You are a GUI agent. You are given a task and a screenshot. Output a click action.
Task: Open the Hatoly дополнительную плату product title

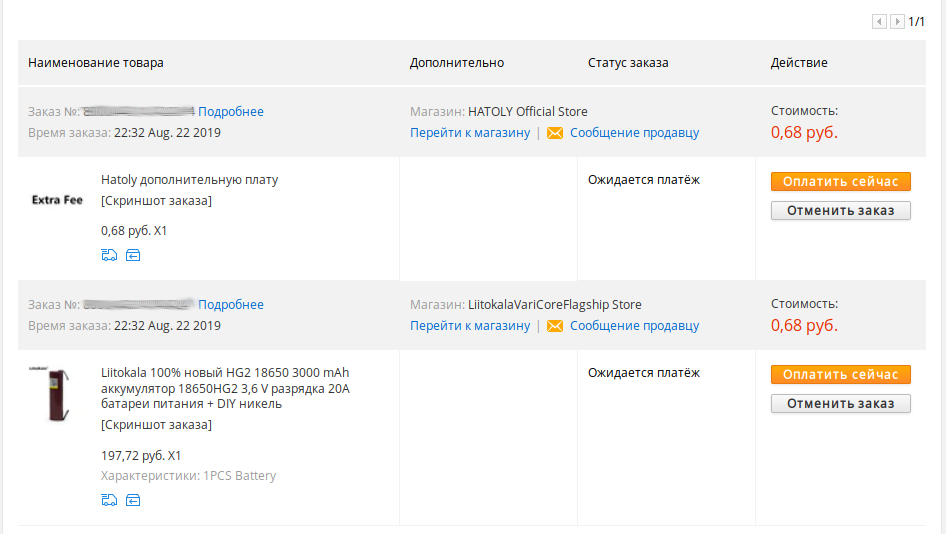coord(189,180)
